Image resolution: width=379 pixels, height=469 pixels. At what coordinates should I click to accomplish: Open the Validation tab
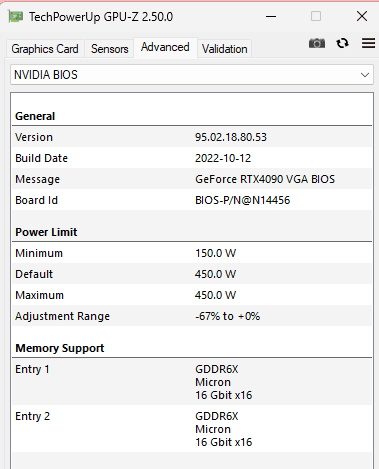point(224,49)
